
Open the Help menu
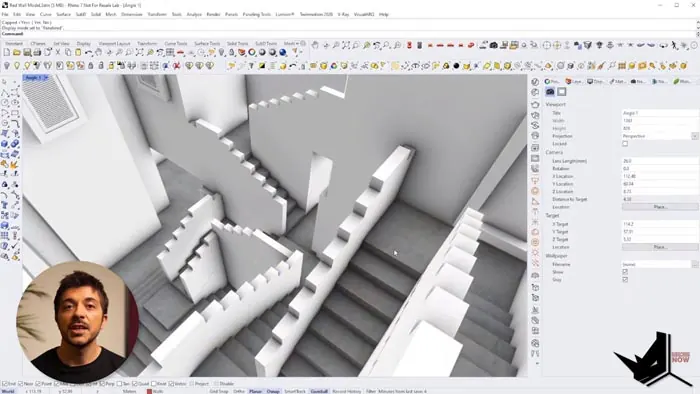(x=384, y=14)
